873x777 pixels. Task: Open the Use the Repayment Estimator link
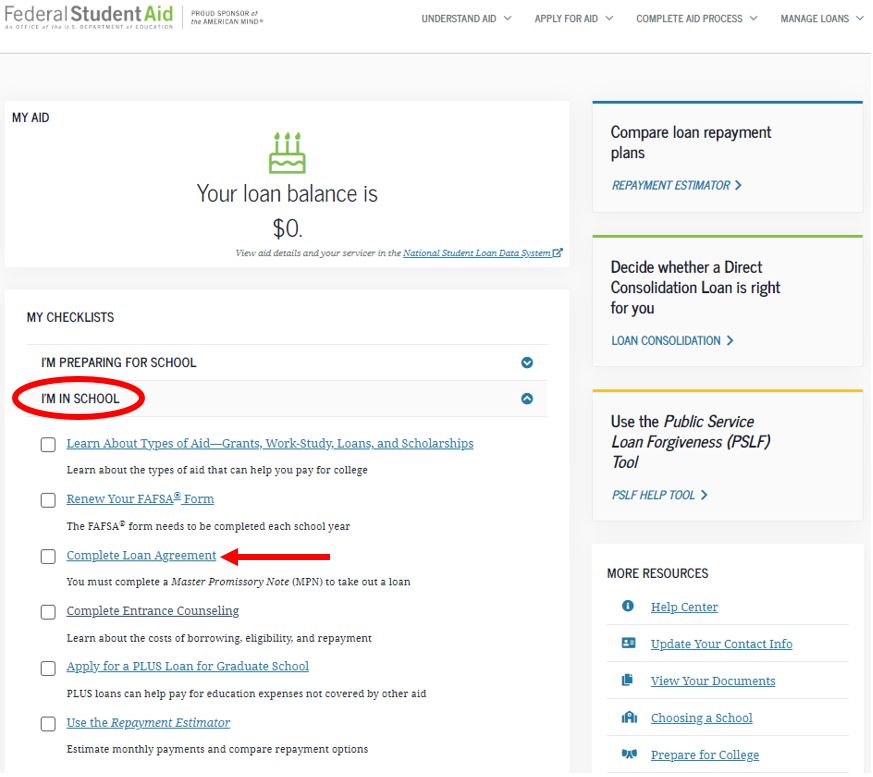148,722
